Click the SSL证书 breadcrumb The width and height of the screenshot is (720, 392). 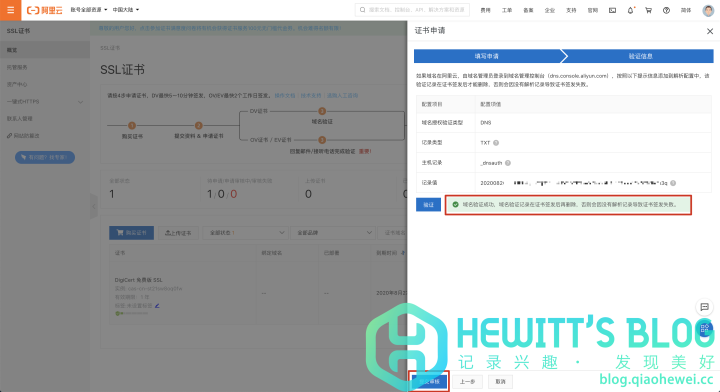110,48
